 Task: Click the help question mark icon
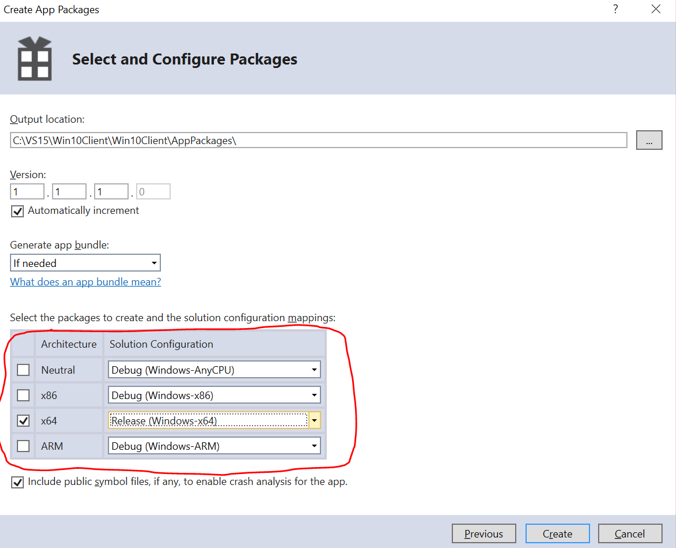click(615, 9)
